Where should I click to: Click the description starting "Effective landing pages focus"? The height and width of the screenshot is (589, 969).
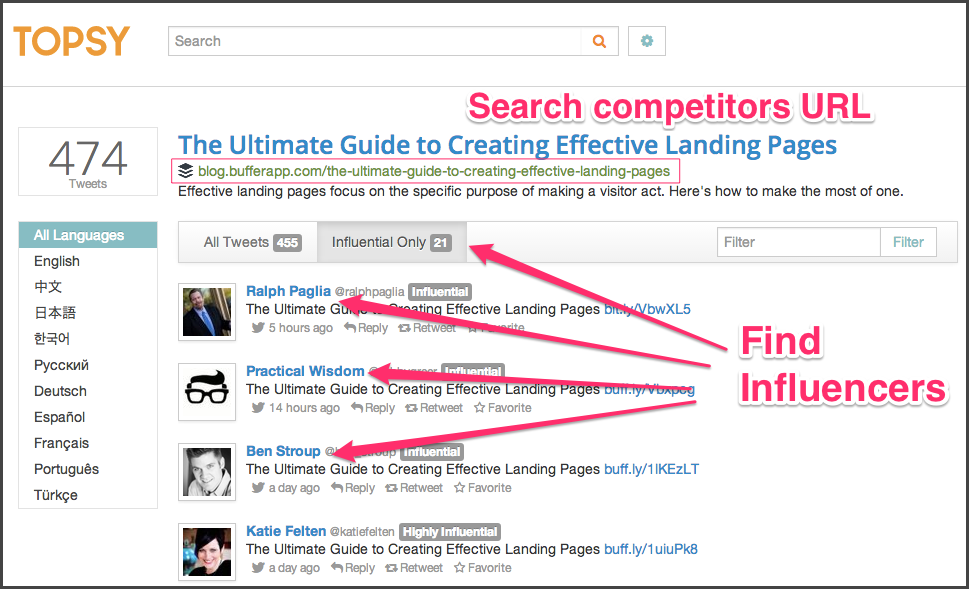coord(541,192)
